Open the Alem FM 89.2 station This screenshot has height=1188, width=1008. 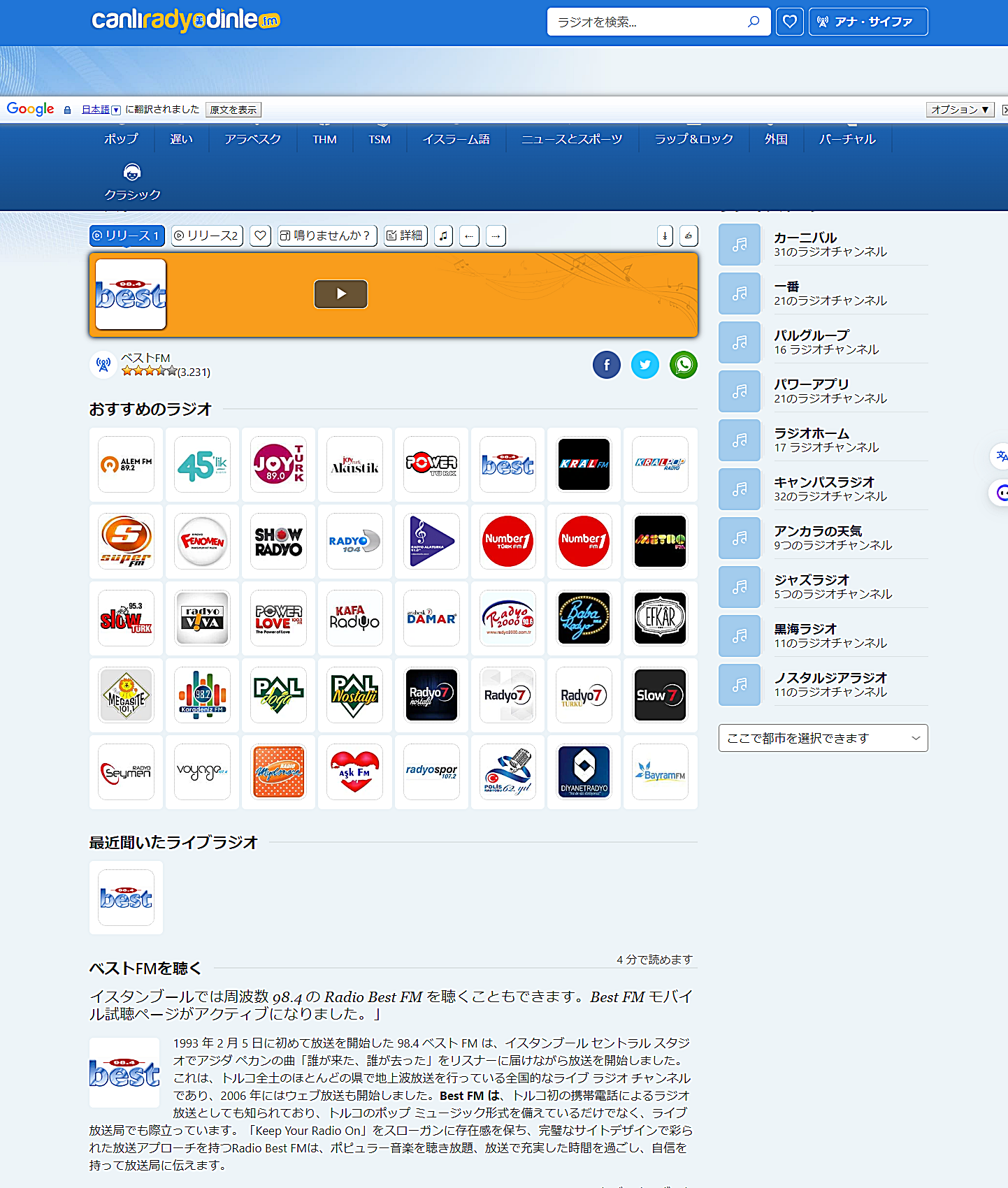pos(127,465)
